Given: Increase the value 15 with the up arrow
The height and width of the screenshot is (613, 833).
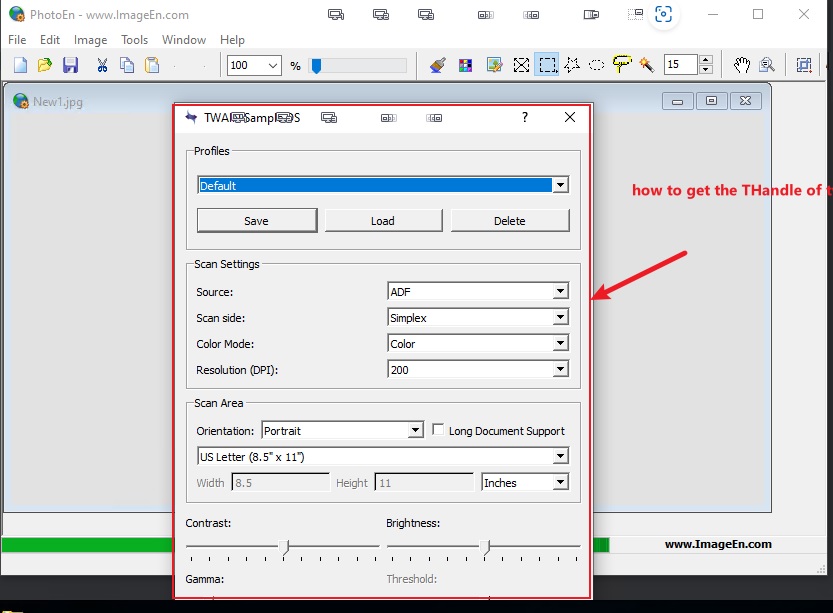Looking at the screenshot, I should 706,60.
